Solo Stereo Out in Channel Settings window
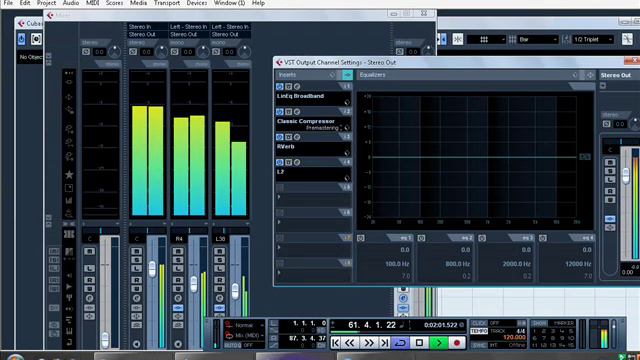This screenshot has width=640, height=360. [x=610, y=171]
